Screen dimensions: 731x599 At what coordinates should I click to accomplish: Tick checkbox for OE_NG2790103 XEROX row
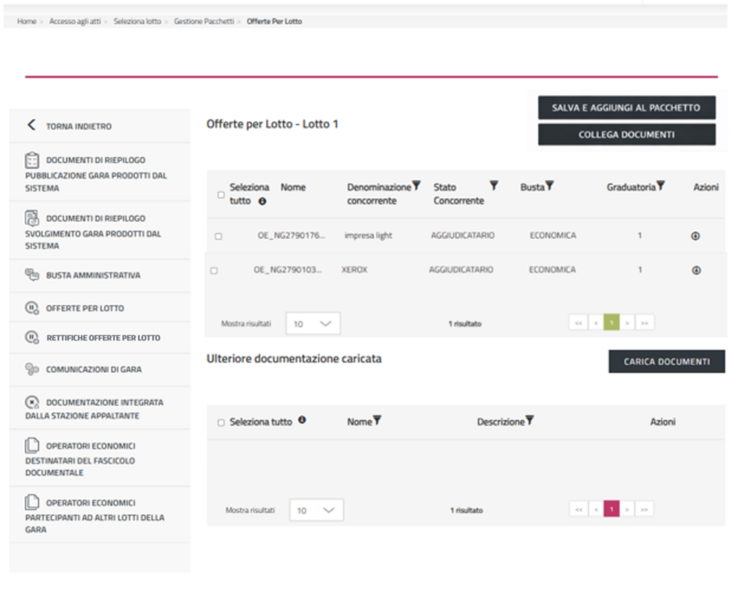click(x=214, y=270)
